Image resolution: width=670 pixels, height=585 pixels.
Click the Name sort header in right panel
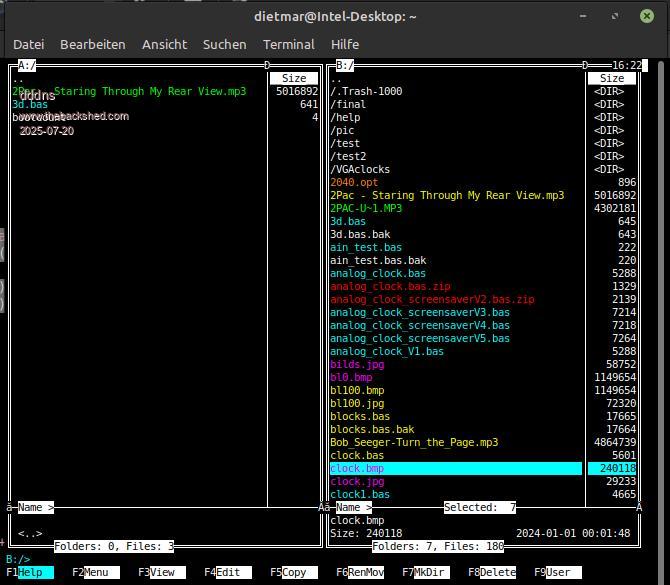tap(351, 508)
